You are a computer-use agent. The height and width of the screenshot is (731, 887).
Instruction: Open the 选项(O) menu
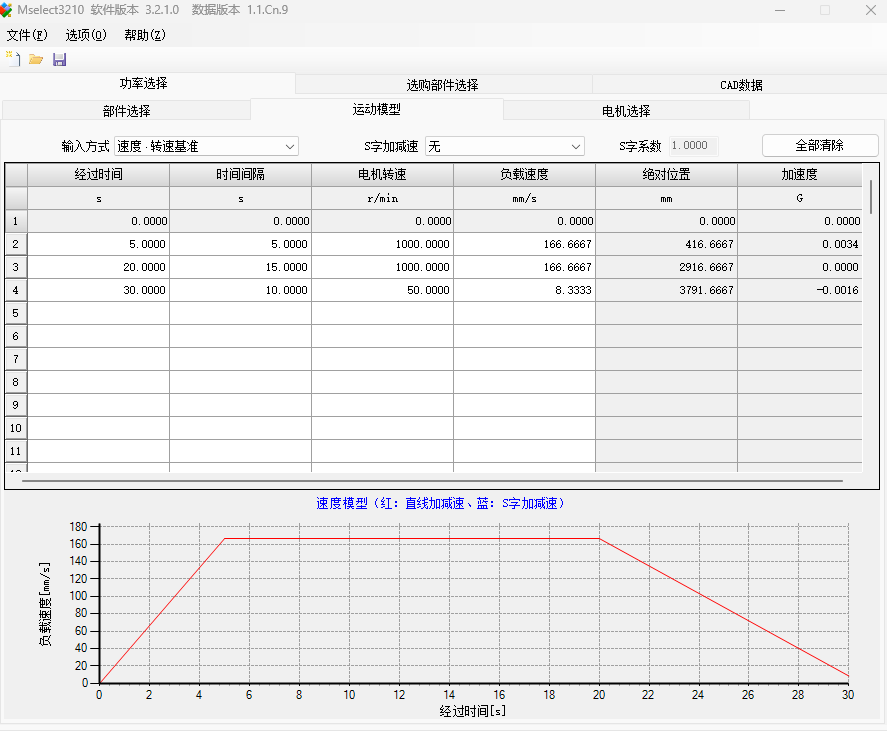tap(85, 35)
